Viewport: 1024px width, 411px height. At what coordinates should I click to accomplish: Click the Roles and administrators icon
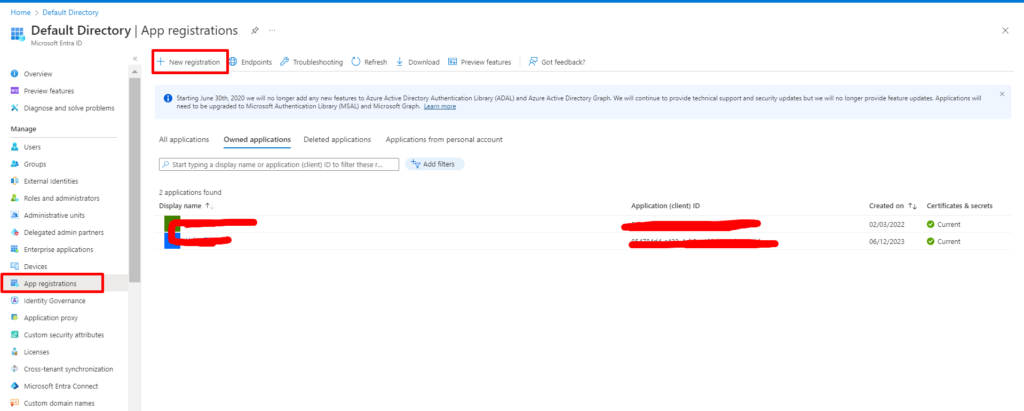coord(14,198)
